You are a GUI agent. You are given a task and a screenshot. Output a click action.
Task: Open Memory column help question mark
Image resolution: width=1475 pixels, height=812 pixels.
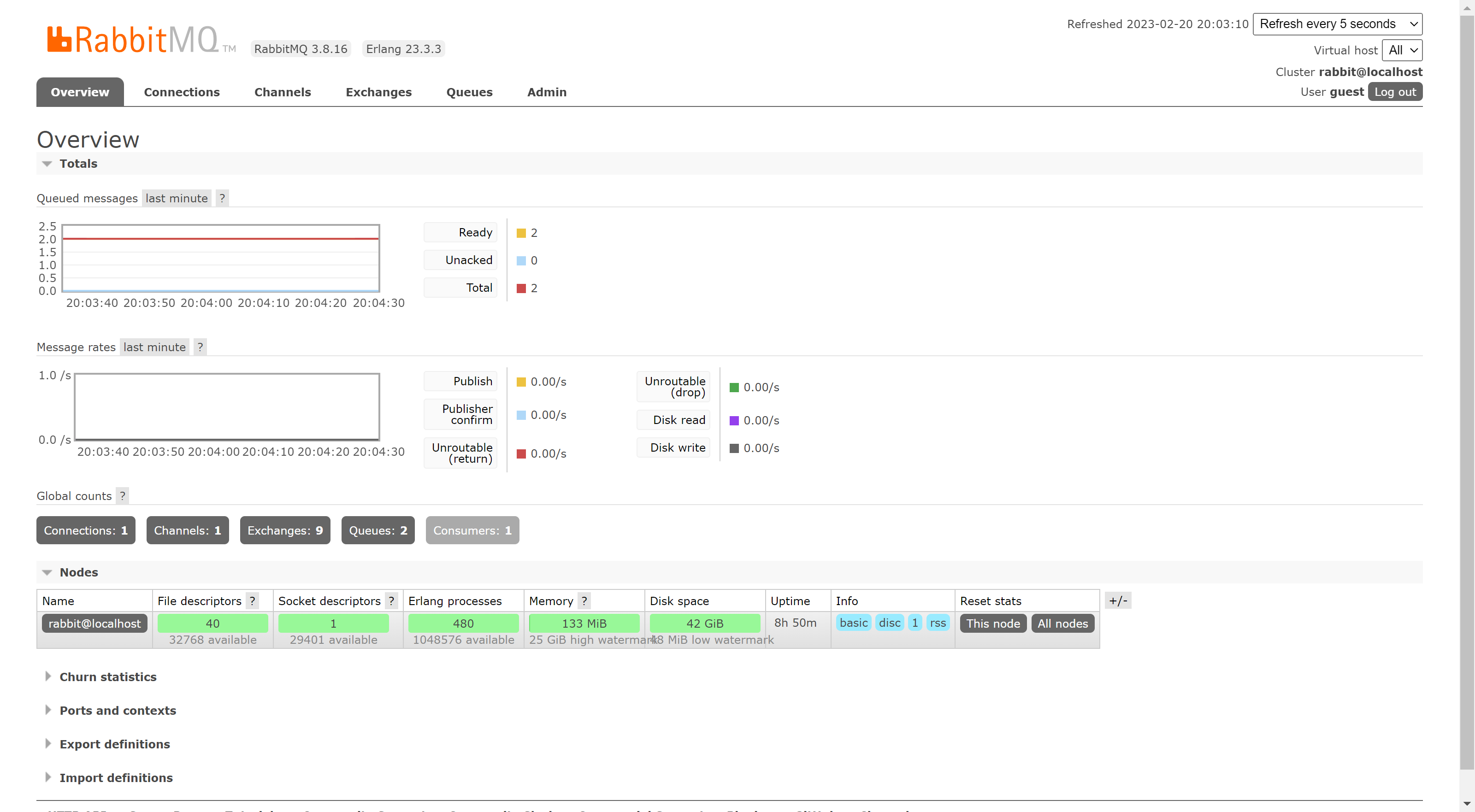[584, 600]
